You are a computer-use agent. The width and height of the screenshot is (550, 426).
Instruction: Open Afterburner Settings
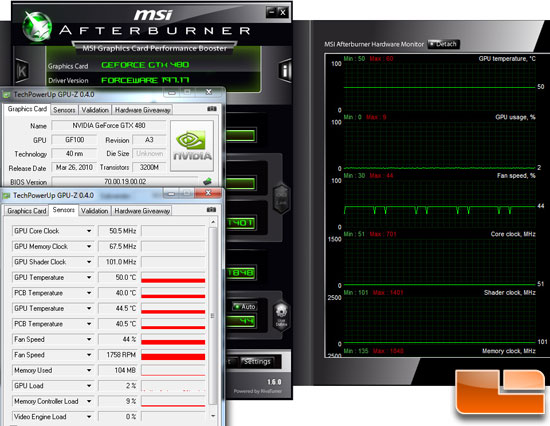(x=257, y=361)
